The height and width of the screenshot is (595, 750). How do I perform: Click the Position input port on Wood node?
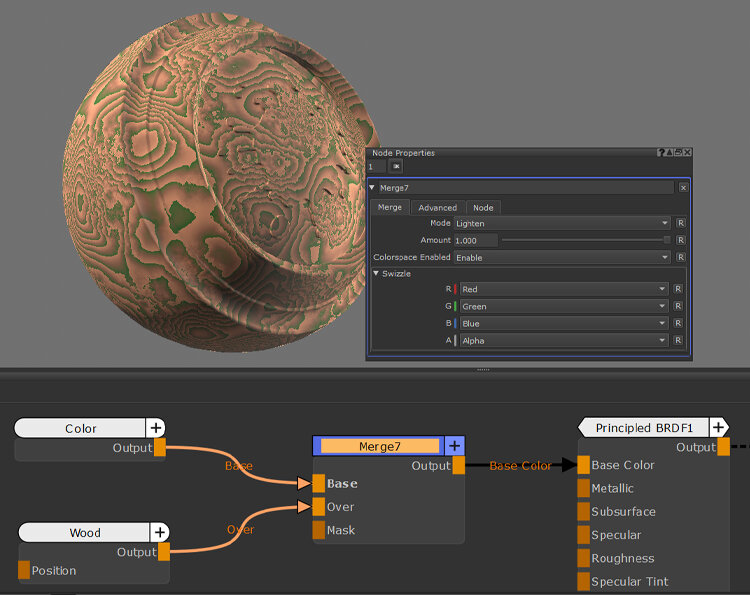[24, 570]
